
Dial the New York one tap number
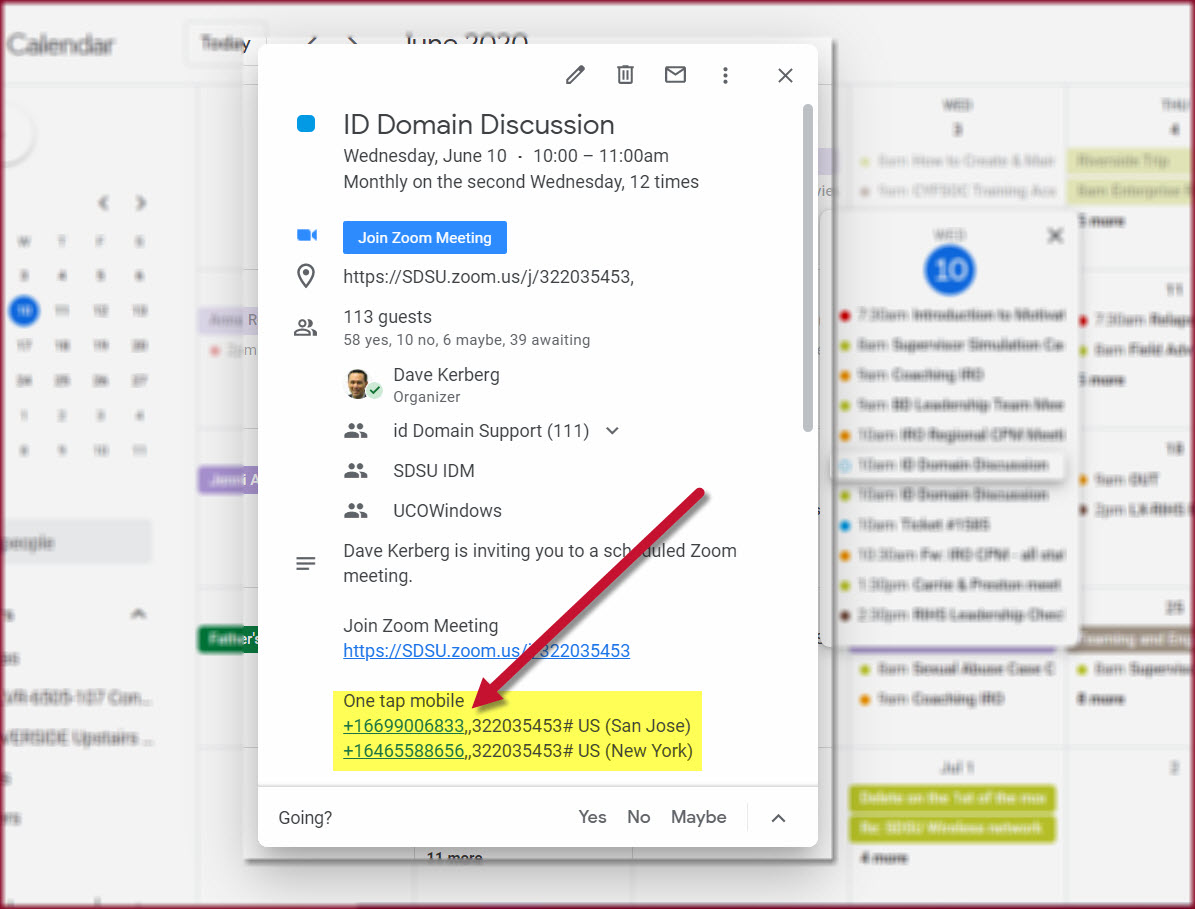pyautogui.click(x=404, y=751)
